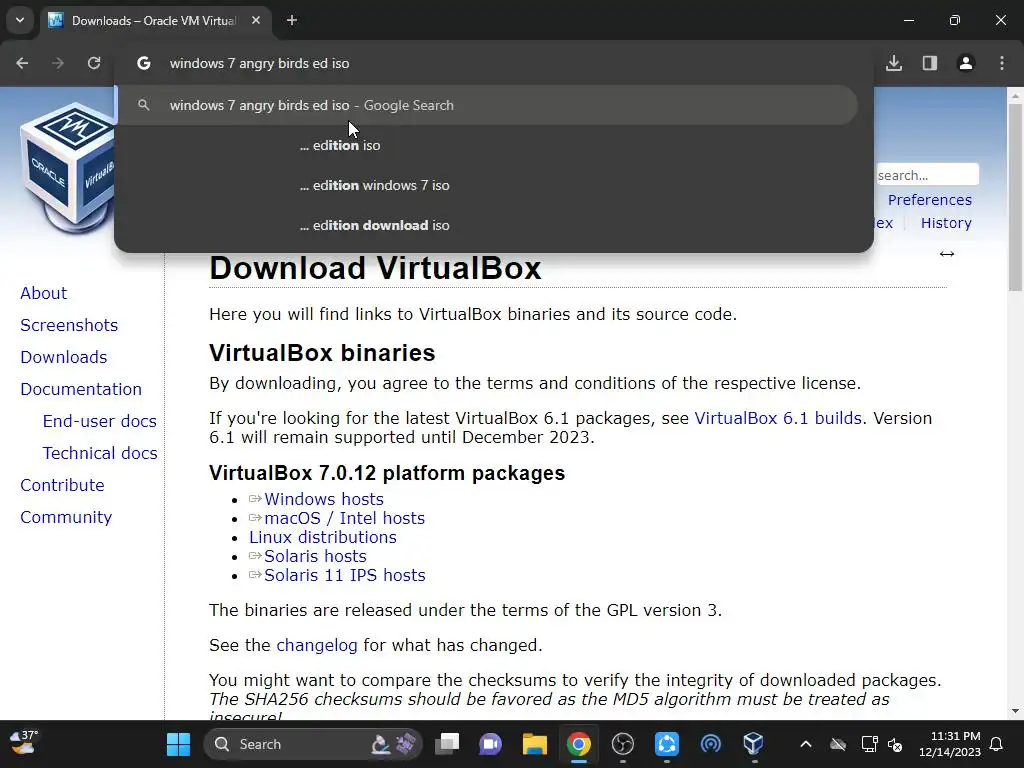The image size is (1024, 768).
Task: Open the VirtualBox 6.1 builds link
Action: tap(778, 418)
